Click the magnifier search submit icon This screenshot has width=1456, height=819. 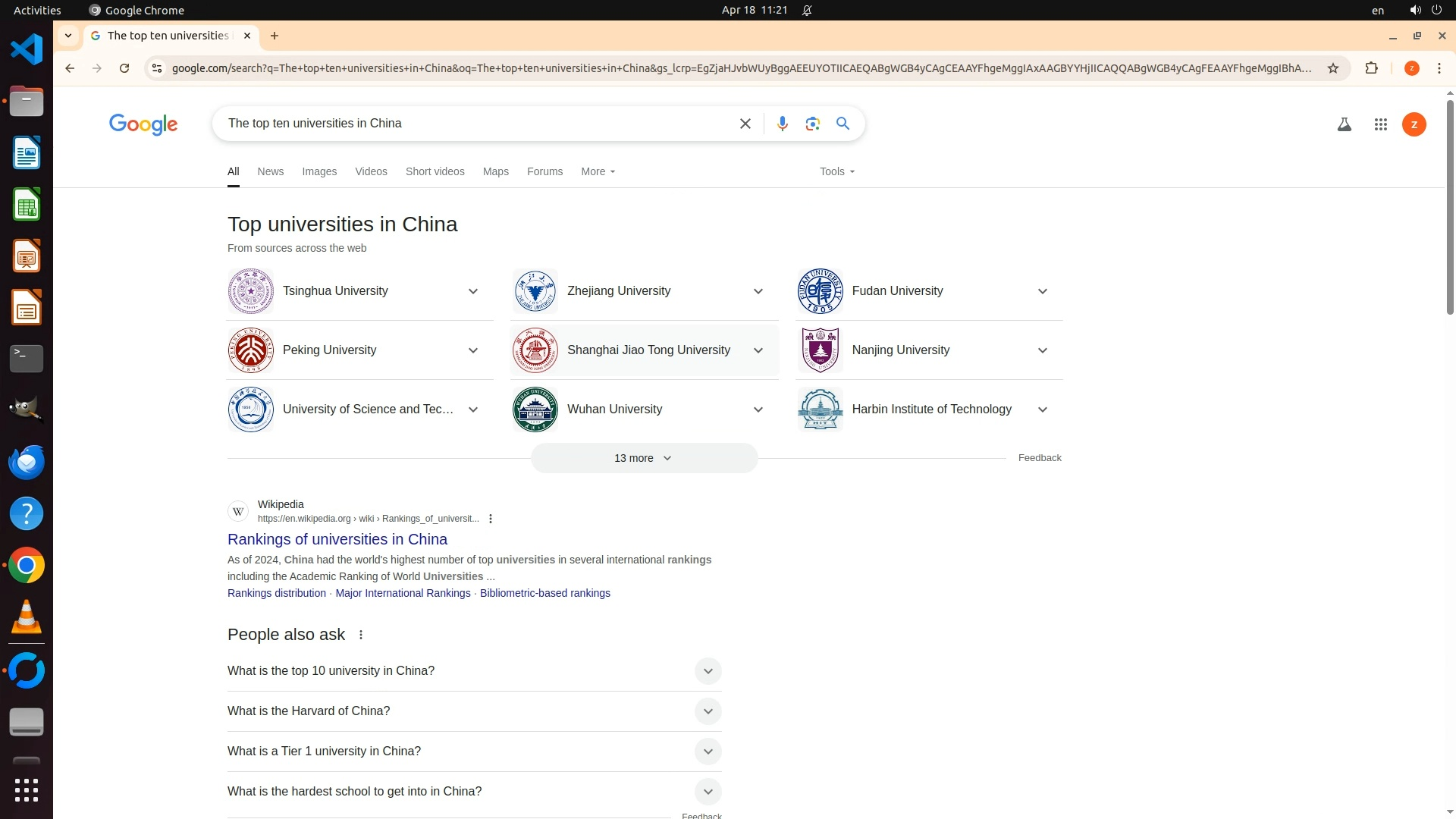point(843,124)
